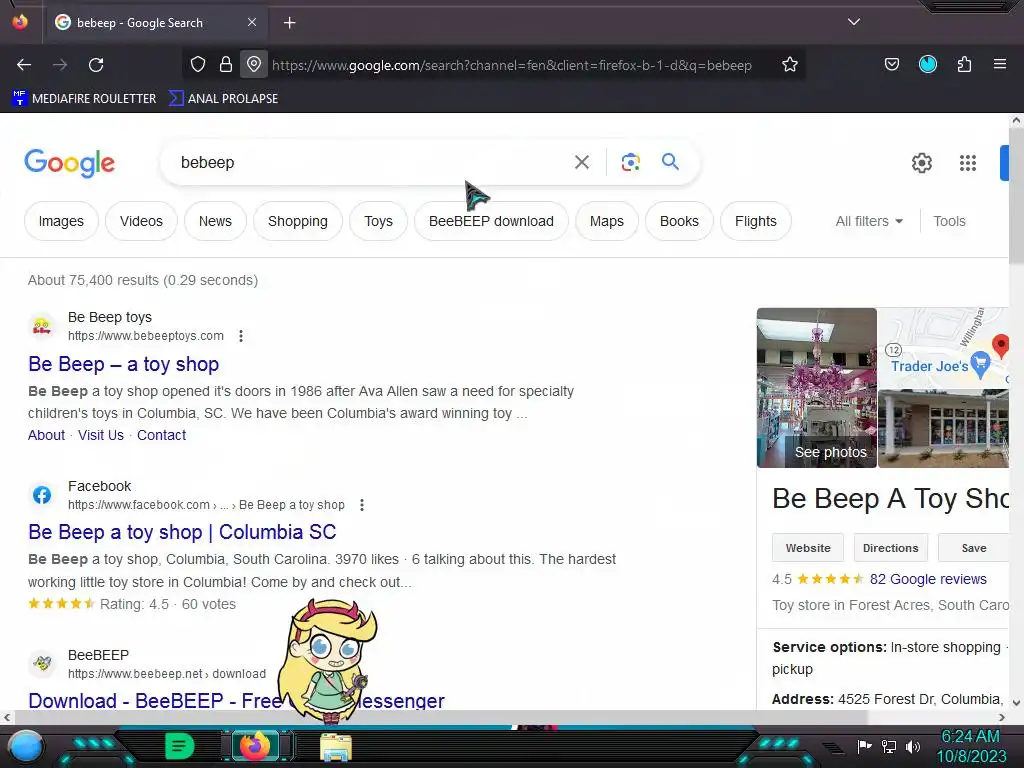List all tabs with chevron

point(854,22)
